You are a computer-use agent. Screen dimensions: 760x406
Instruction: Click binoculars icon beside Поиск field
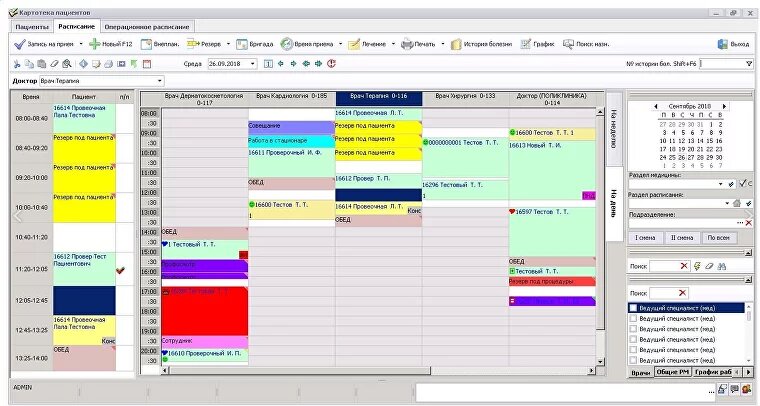point(721,266)
